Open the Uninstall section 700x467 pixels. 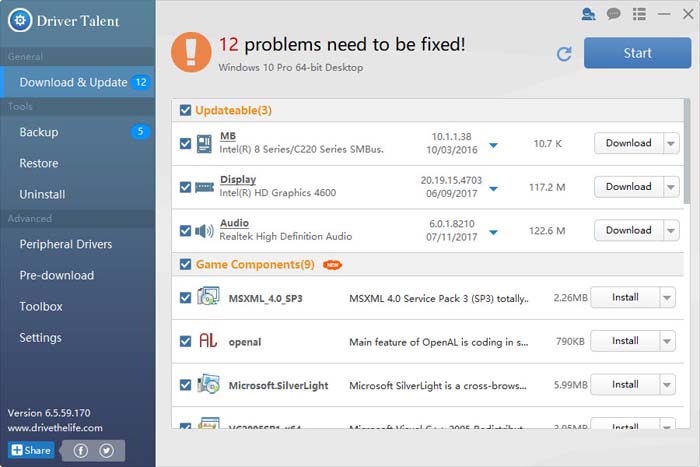tap(77, 194)
